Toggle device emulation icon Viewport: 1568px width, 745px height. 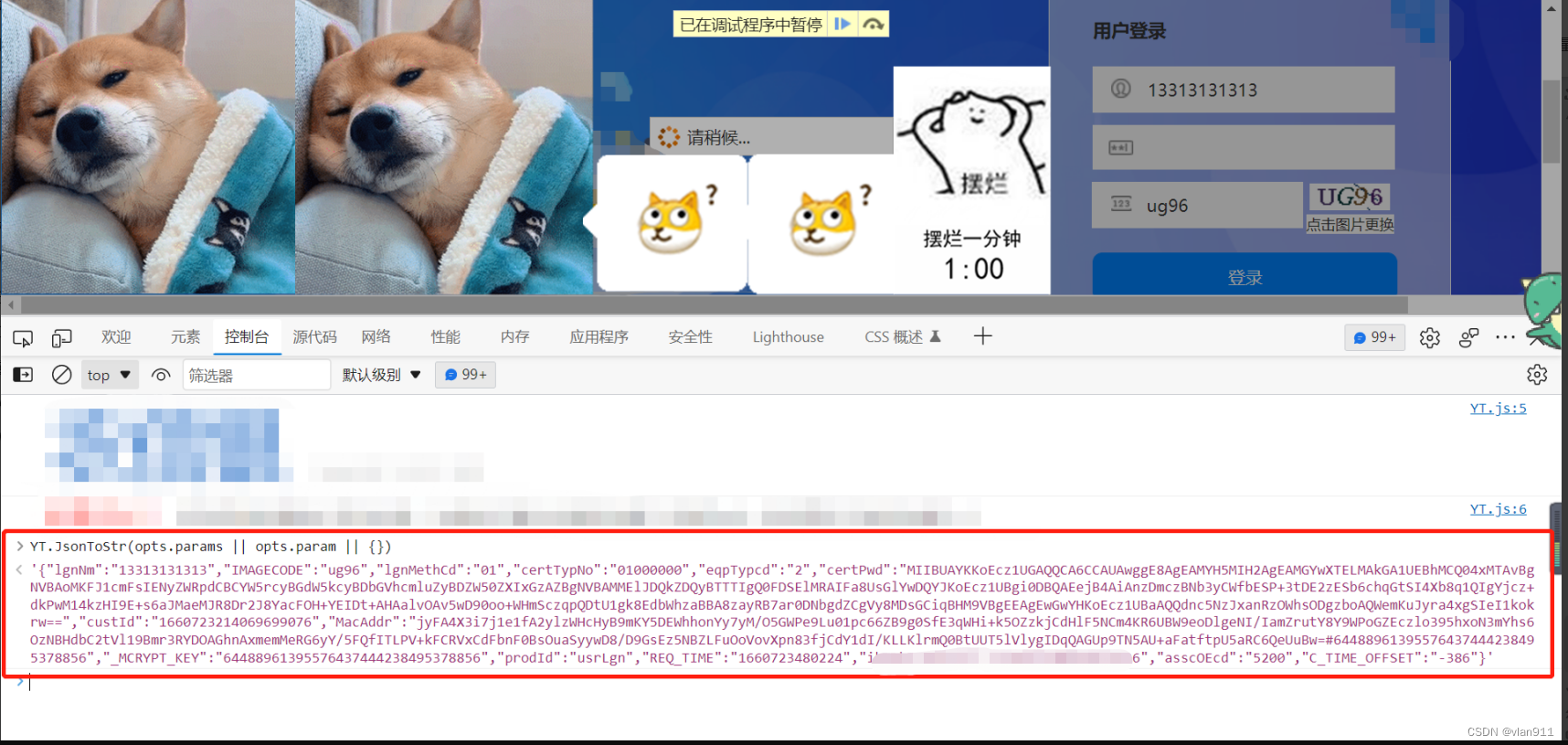[61, 338]
